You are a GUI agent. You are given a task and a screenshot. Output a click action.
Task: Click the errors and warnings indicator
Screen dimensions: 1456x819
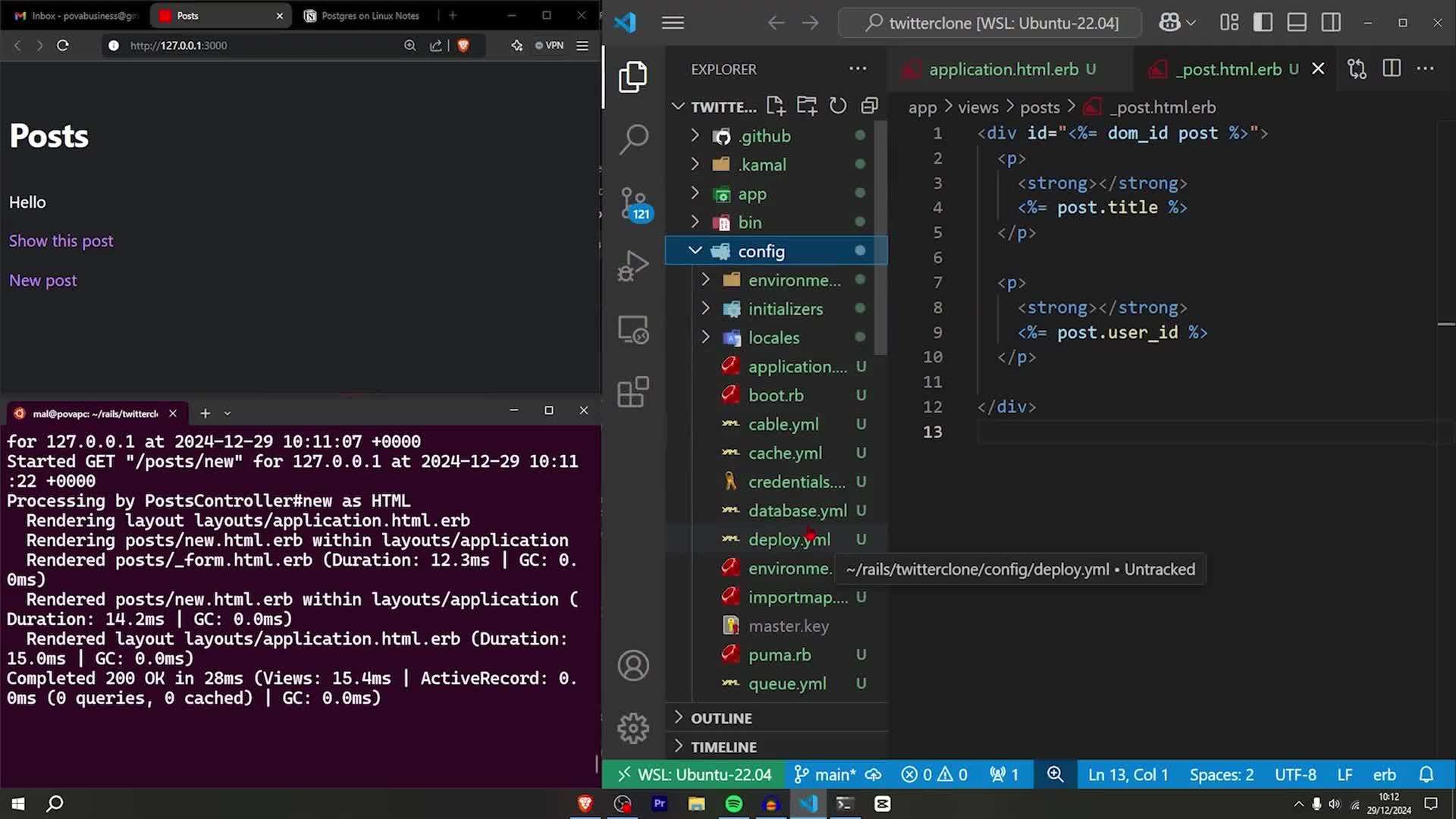pos(934,774)
